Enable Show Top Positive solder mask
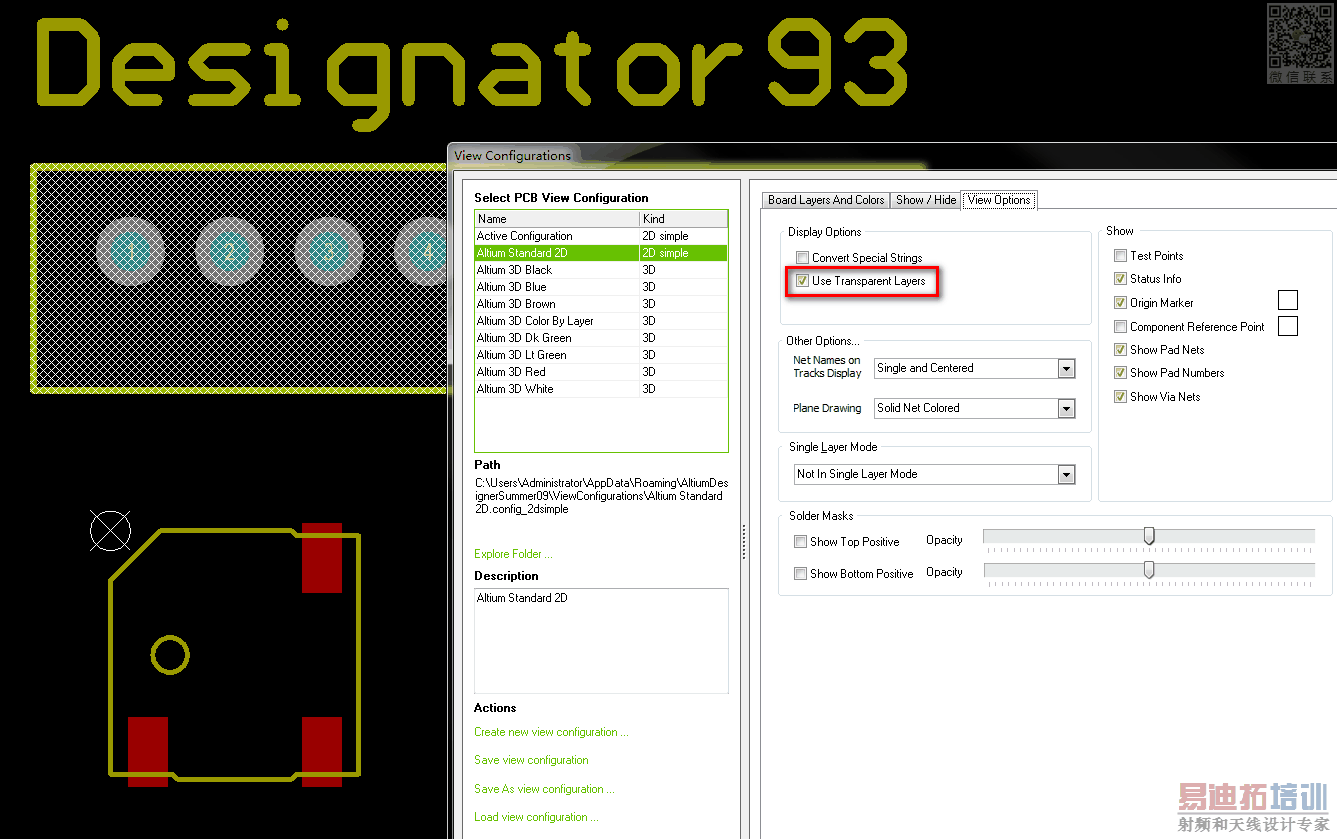The width and height of the screenshot is (1337, 839). 800,542
